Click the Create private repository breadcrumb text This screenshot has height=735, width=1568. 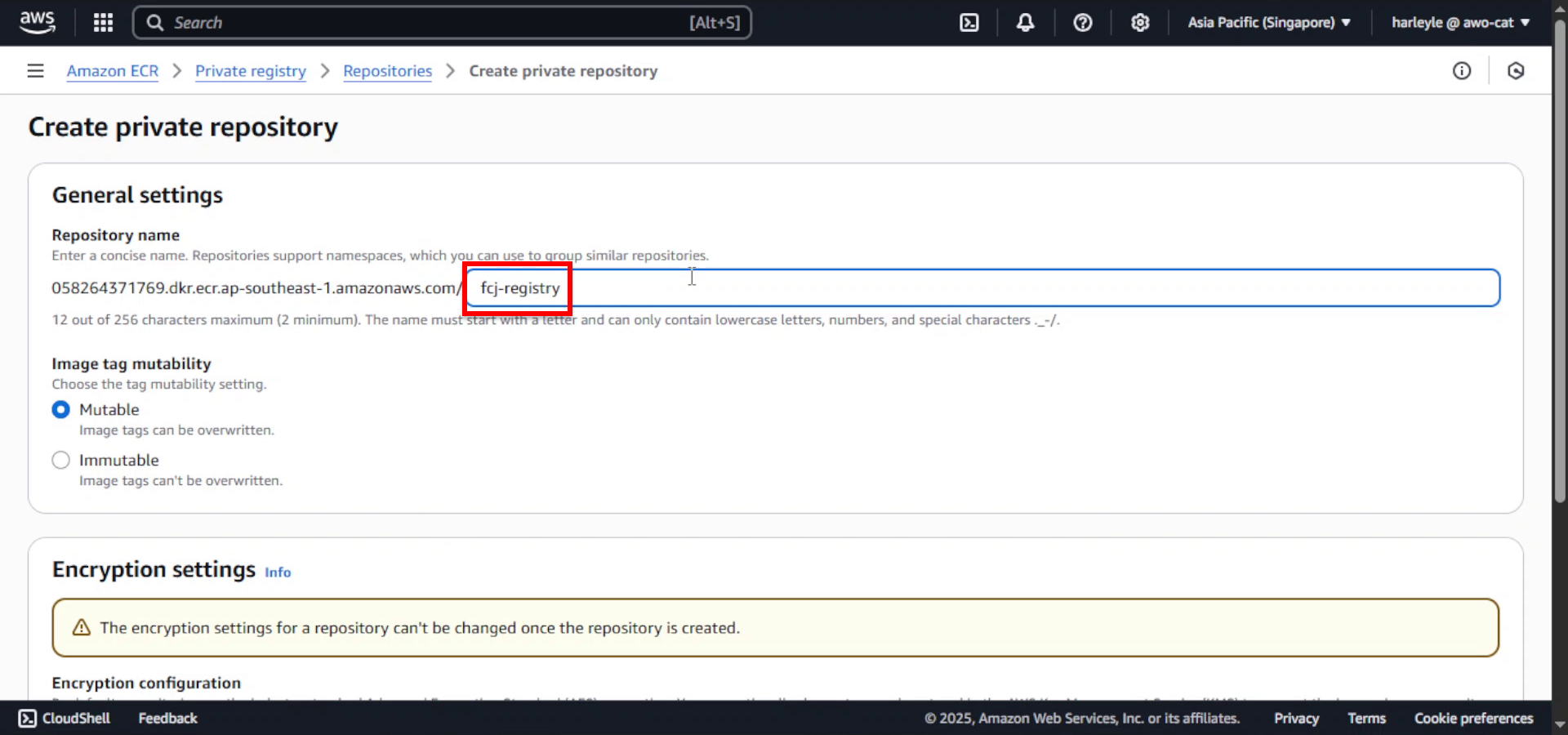(x=563, y=71)
